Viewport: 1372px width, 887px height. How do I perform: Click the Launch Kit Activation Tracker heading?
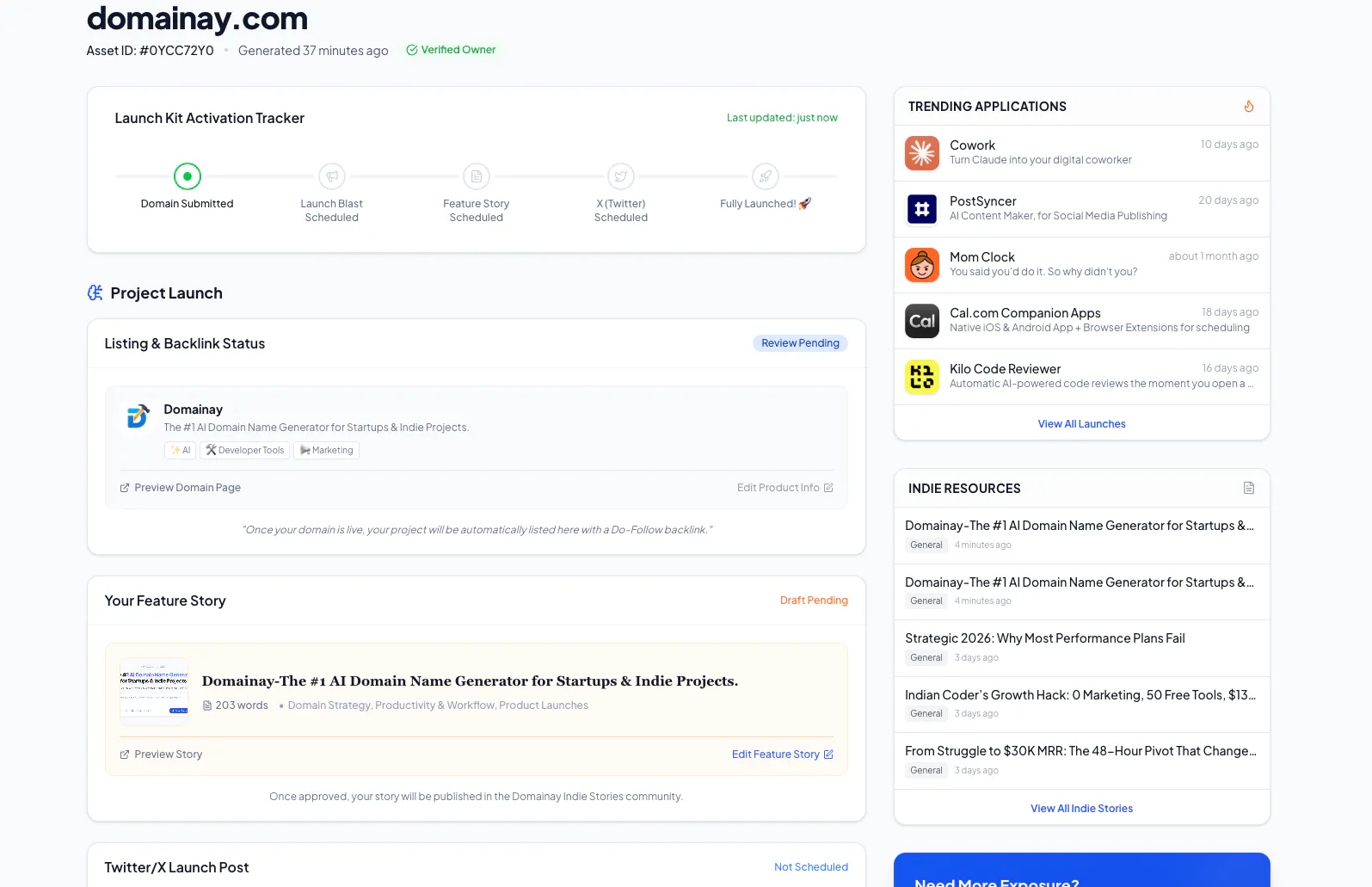[210, 118]
